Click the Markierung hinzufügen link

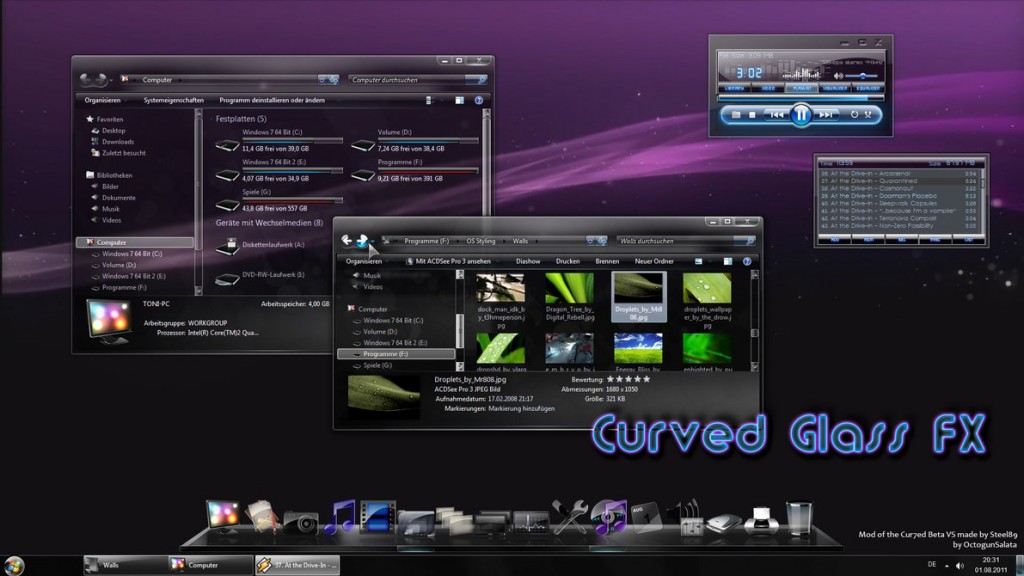[x=521, y=408]
